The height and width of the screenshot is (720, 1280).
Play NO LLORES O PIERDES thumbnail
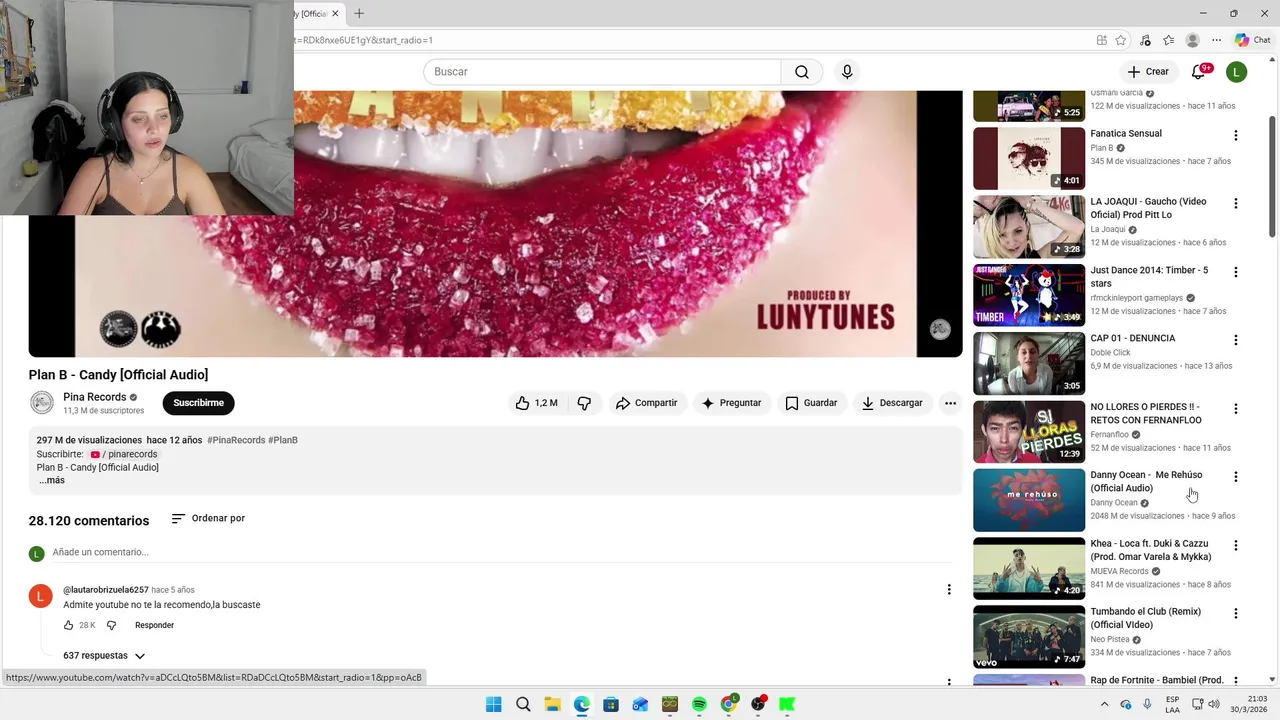pos(1029,431)
